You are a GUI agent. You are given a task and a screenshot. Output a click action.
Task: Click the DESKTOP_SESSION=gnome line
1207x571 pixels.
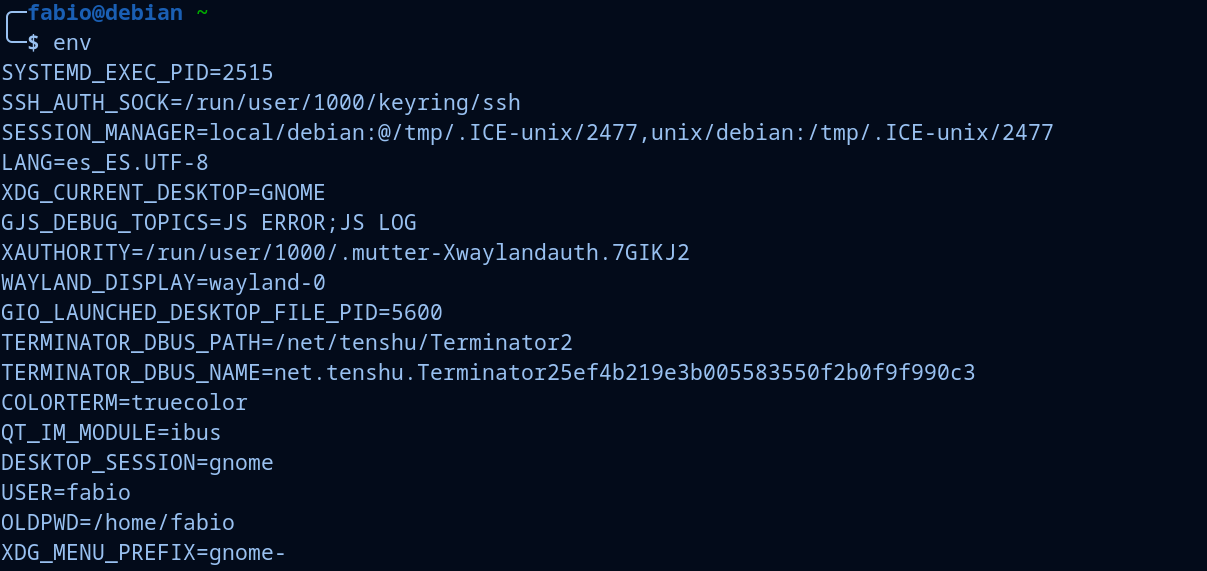click(137, 463)
